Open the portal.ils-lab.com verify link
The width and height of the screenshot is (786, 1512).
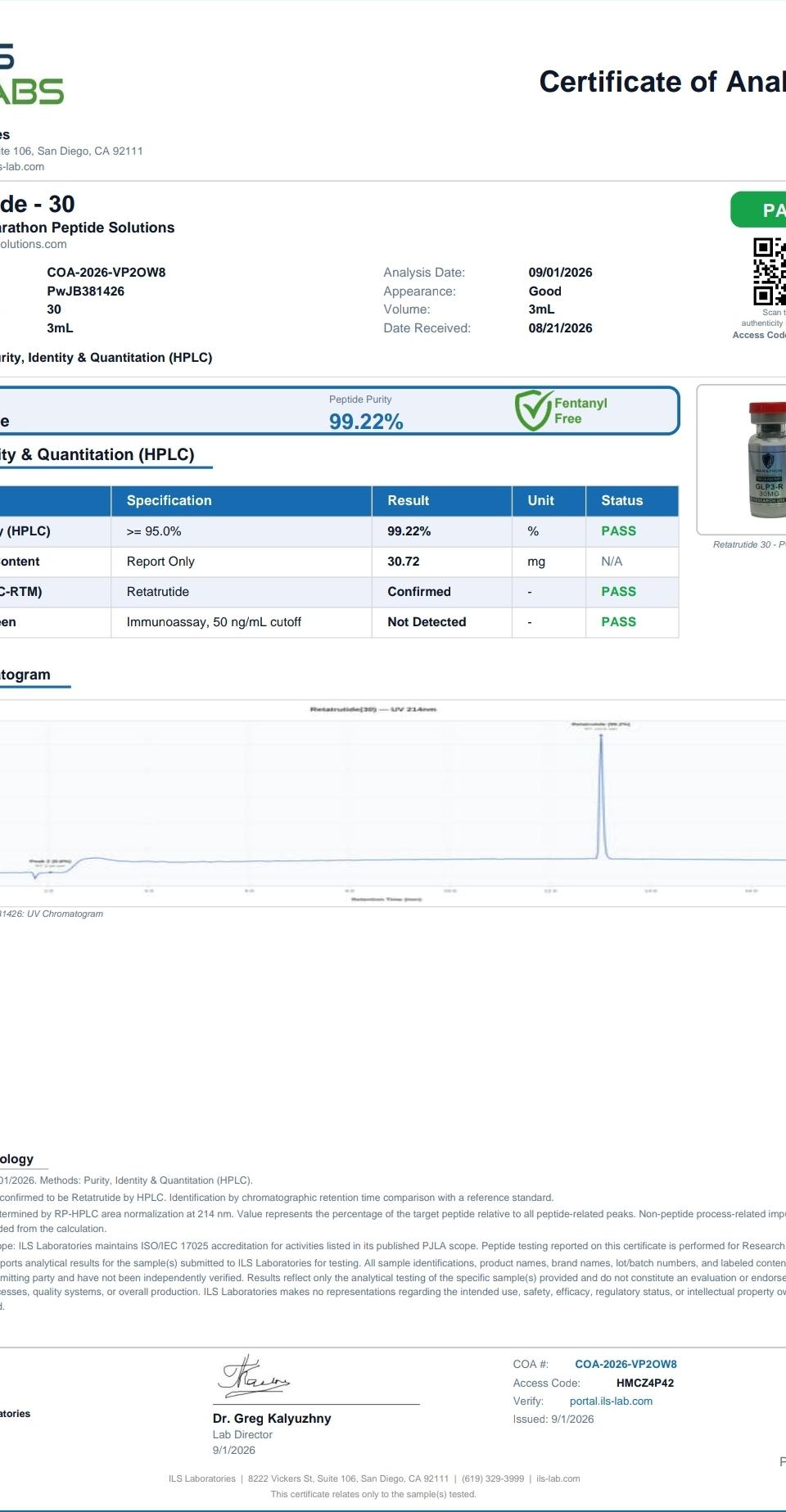611,1401
